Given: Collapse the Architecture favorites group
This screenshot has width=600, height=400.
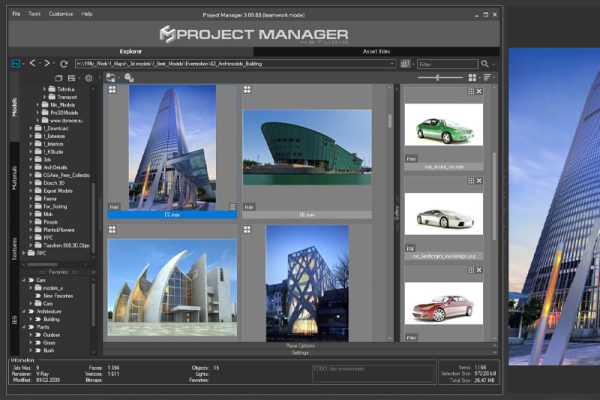Looking at the screenshot, I should click(24, 312).
